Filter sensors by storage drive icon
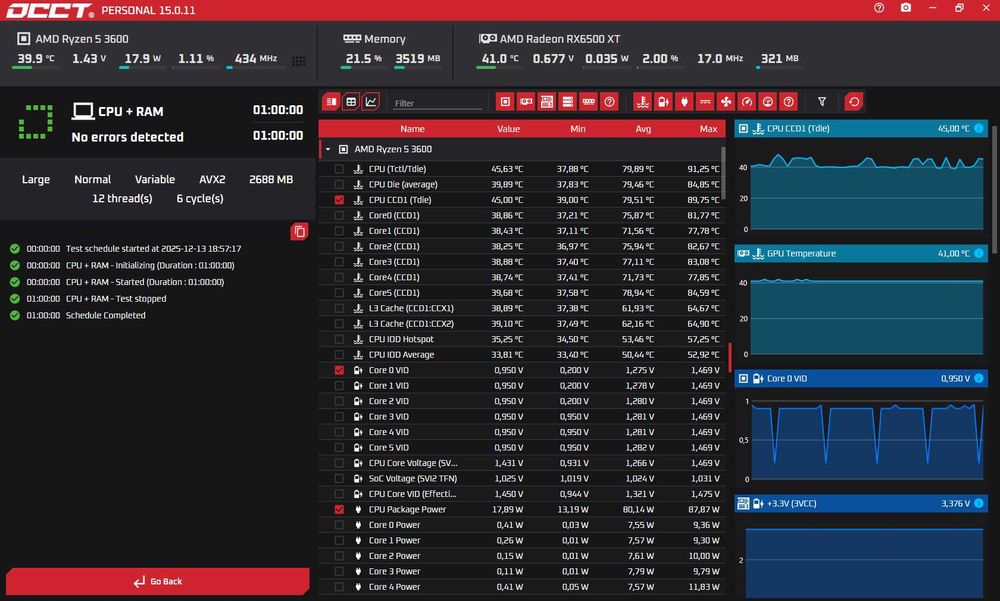1000x601 pixels. (568, 101)
